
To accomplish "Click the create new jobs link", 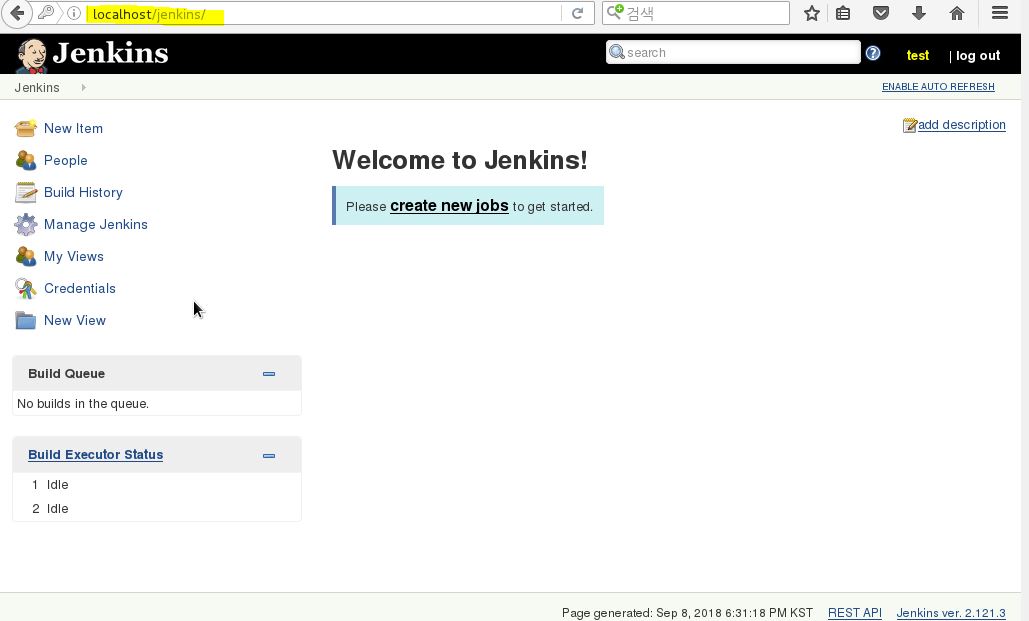I will click(x=450, y=206).
